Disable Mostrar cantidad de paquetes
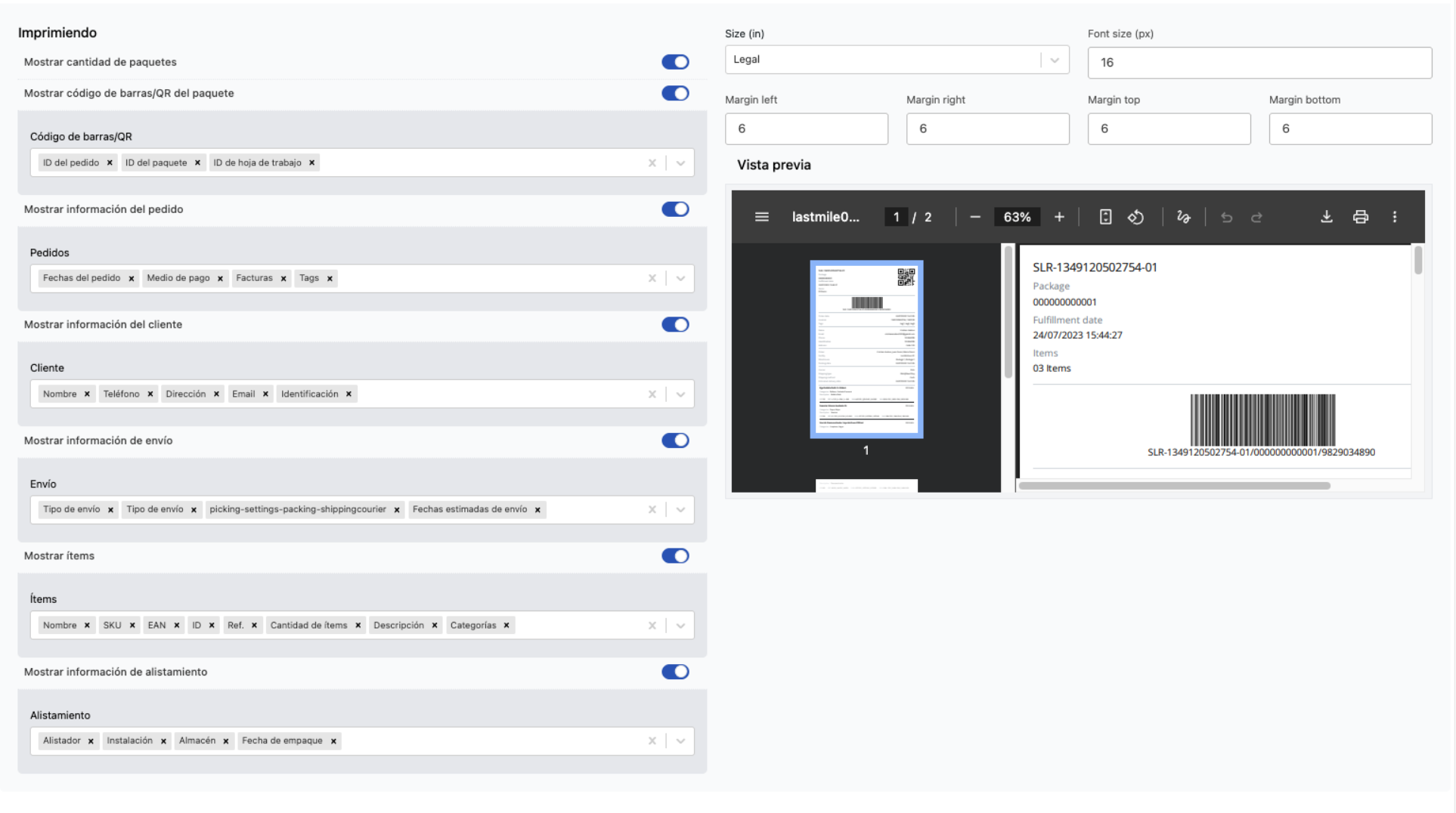This screenshot has width=1456, height=813. click(x=675, y=62)
